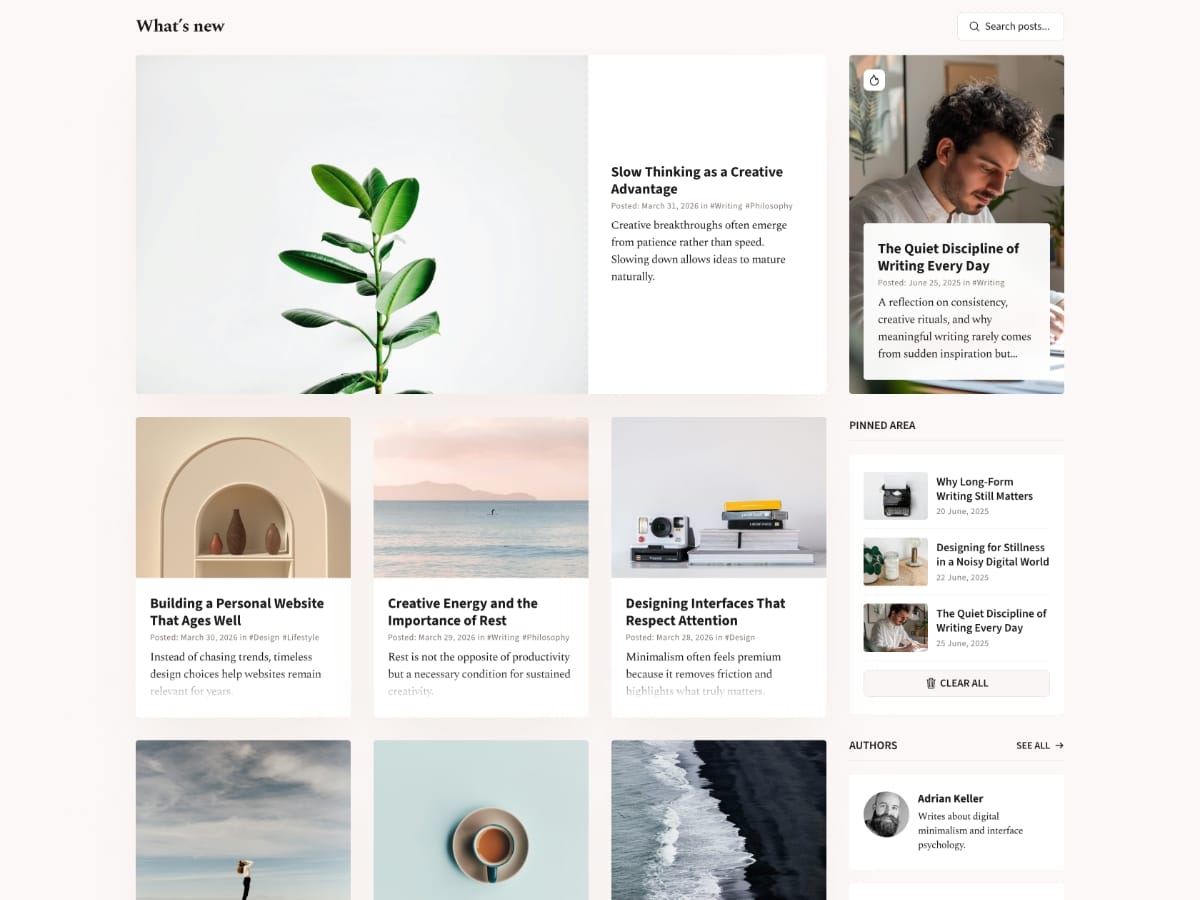1200x900 pixels.
Task: Click #Philosophy tag on Slow Thinking post
Action: pyautogui.click(x=769, y=206)
